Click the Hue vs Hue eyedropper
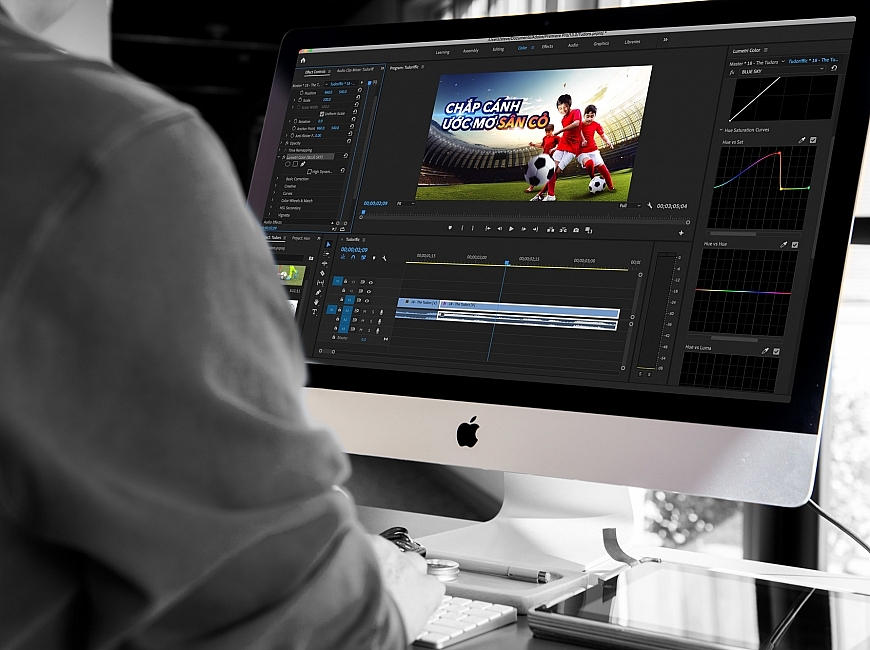870x650 pixels. 783,244
